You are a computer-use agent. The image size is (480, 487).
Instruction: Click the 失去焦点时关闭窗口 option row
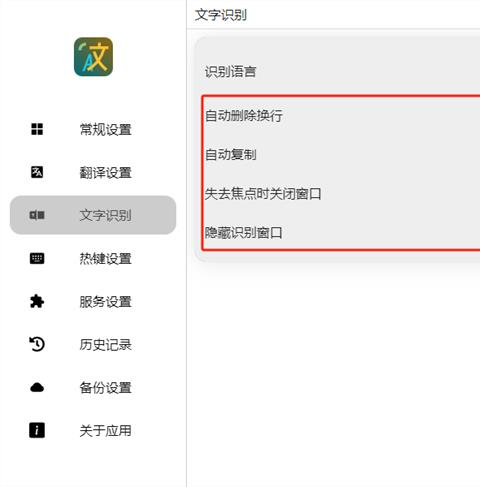tap(342, 194)
